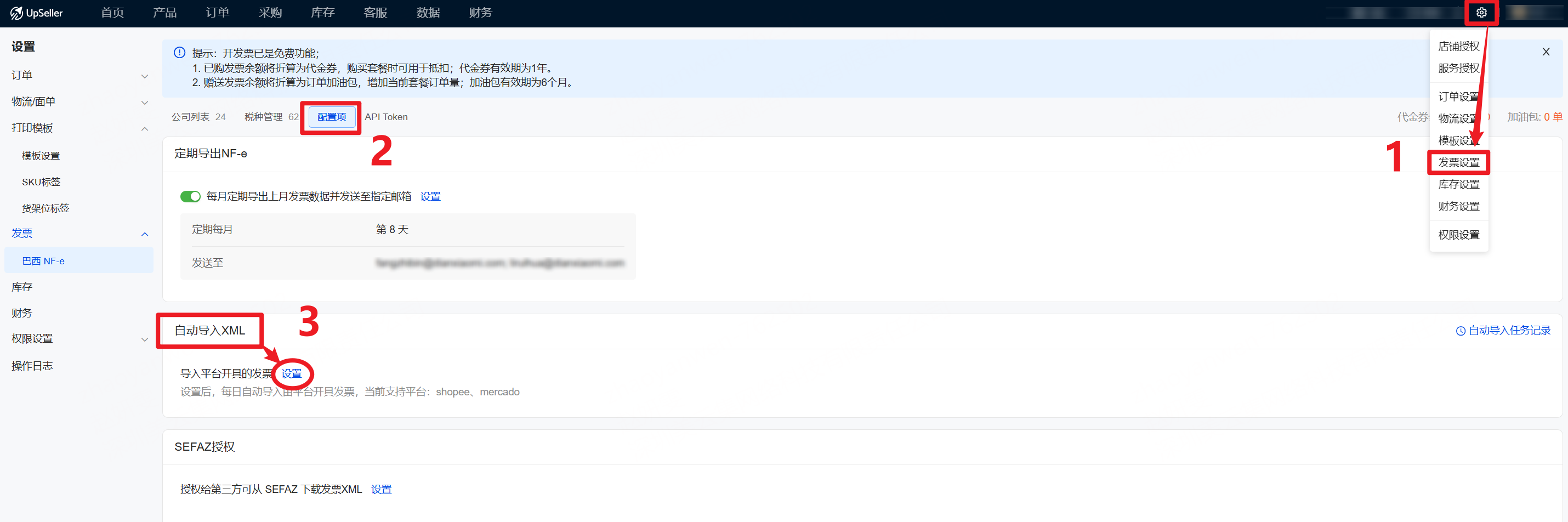Toggle the monthly NF-e export switch
This screenshot has width=1568, height=522.
coord(190,196)
